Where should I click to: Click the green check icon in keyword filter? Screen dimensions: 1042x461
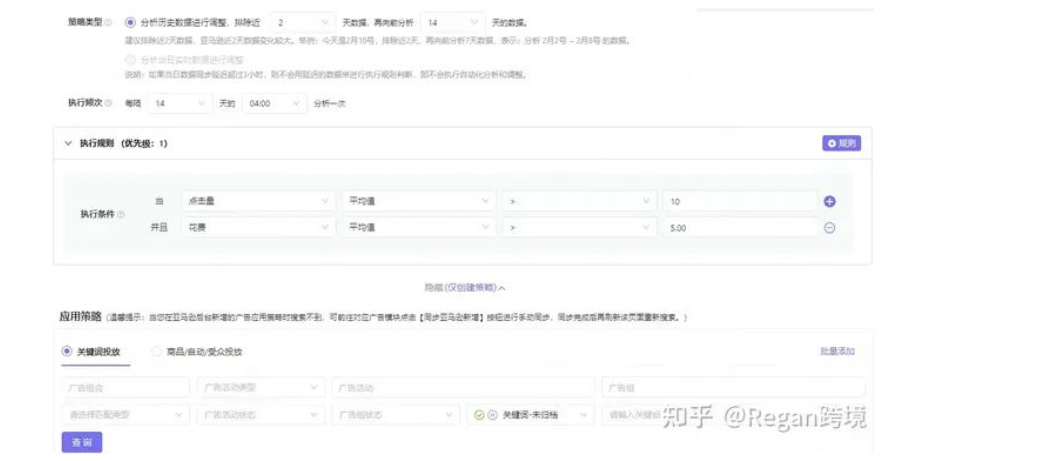pyautogui.click(x=479, y=414)
